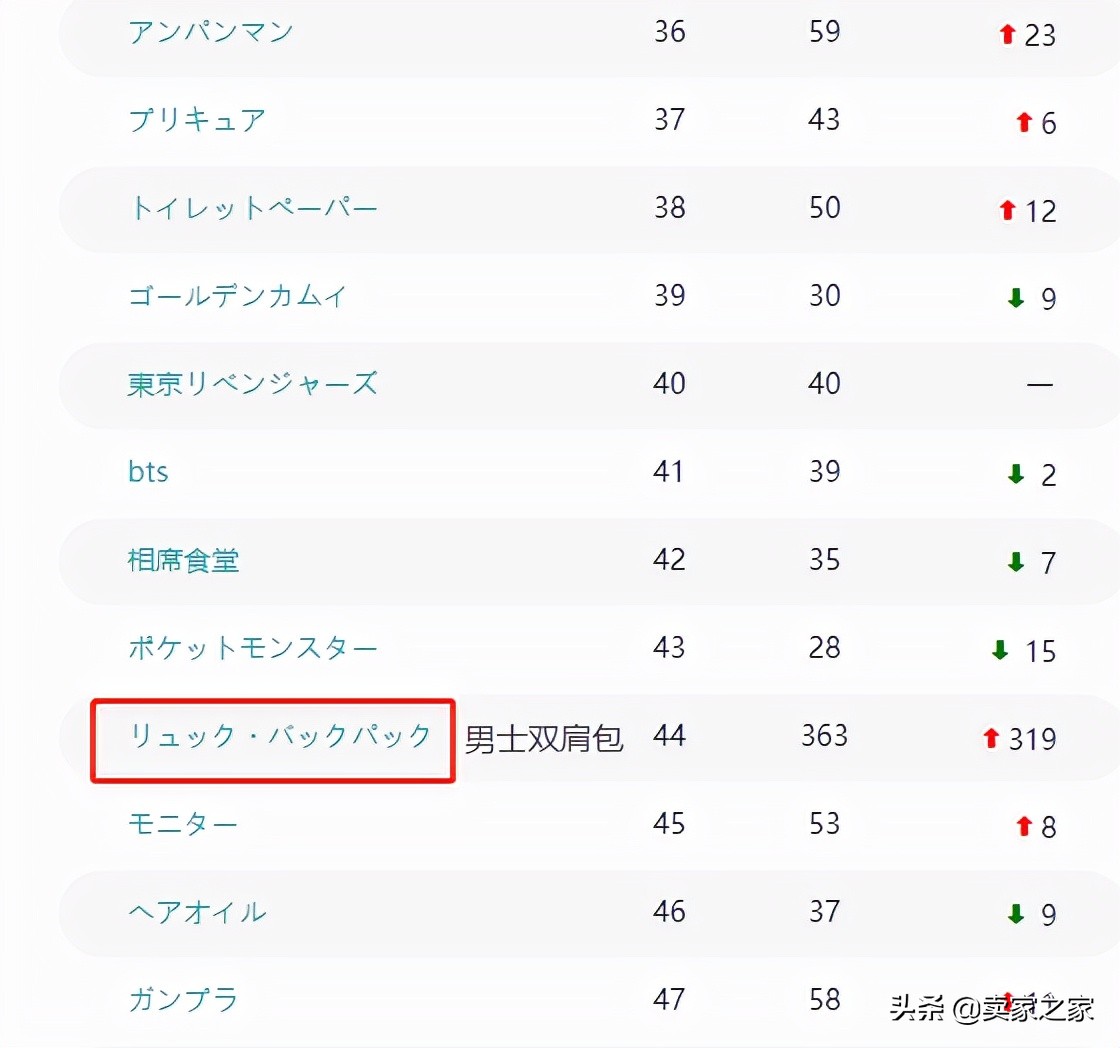This screenshot has height=1048, width=1120.
Task: Click red up arrow in モニター row
Action: click(x=1024, y=826)
